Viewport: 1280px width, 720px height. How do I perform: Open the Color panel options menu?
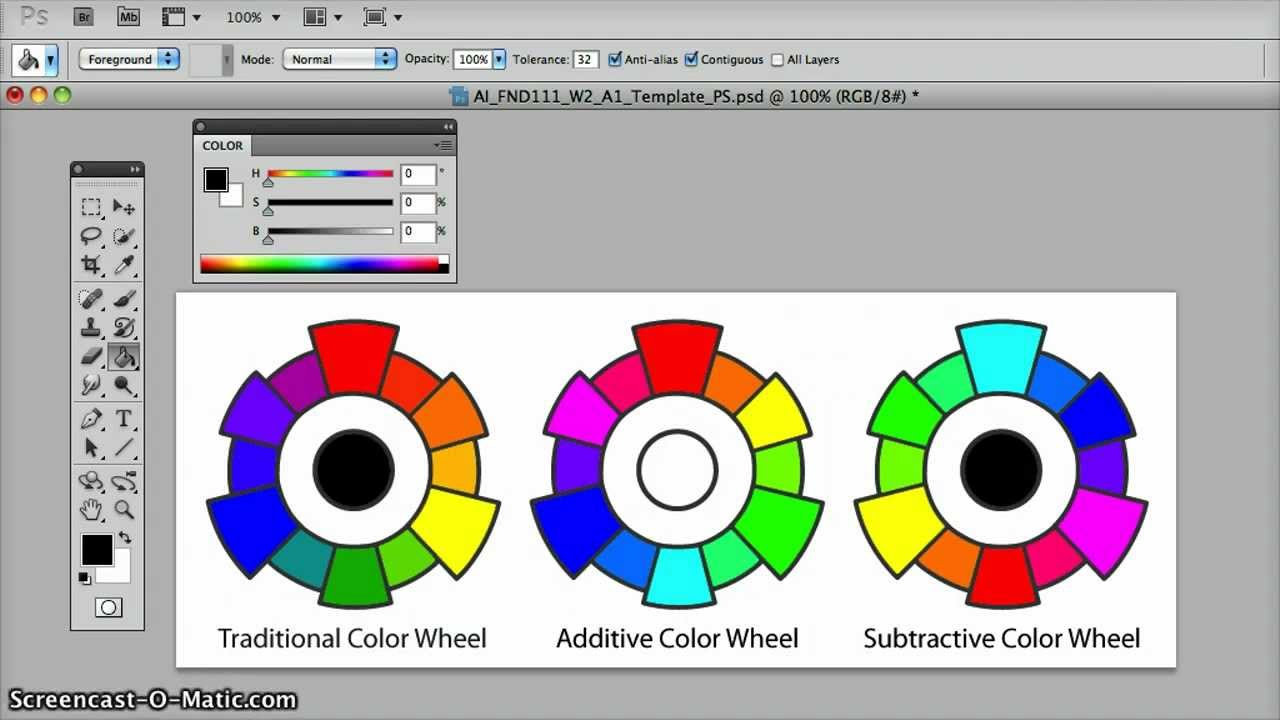(444, 145)
